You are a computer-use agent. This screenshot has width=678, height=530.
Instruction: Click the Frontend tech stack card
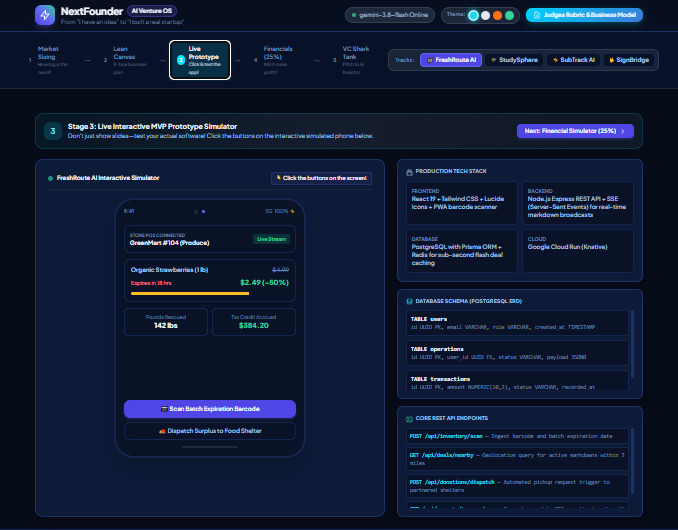point(461,203)
